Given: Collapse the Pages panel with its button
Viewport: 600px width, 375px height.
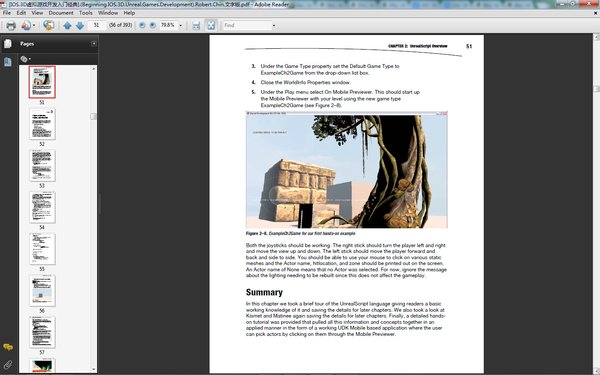Looking at the screenshot, I should tap(94, 44).
